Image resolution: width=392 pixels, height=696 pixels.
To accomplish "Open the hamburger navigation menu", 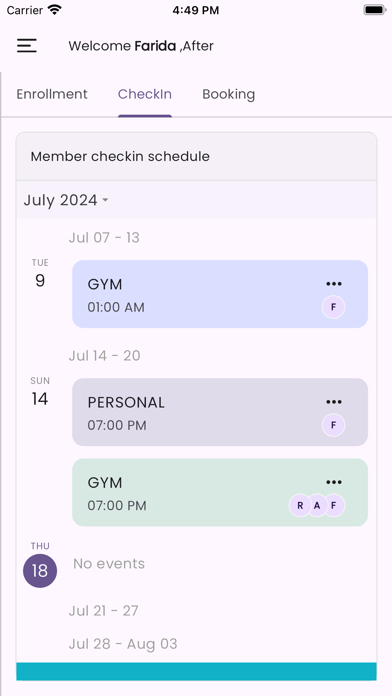I will tap(27, 46).
